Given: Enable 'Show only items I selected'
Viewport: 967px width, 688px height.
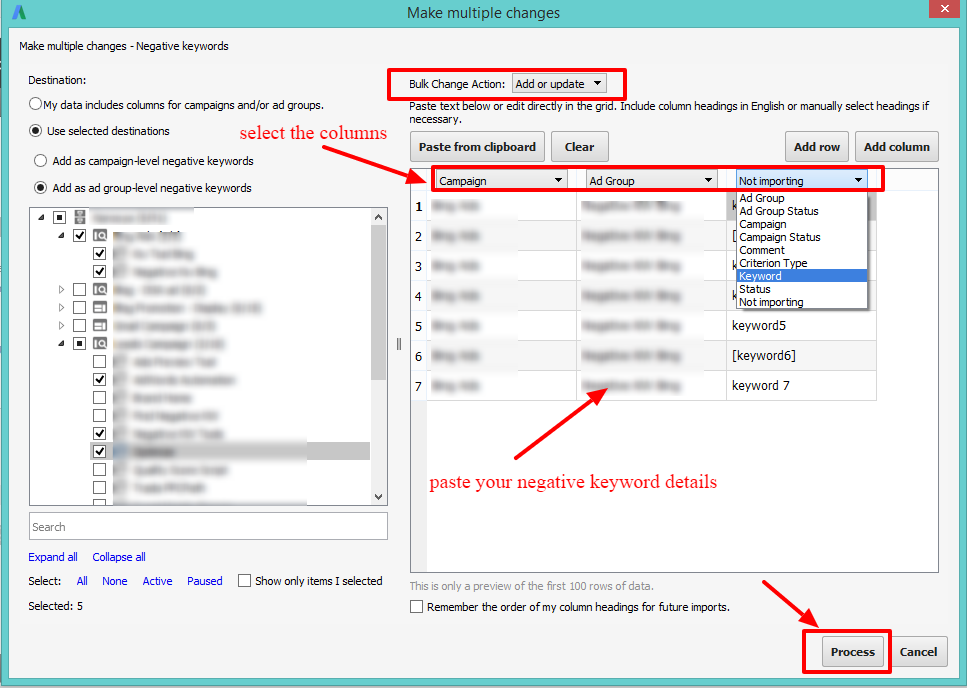Looking at the screenshot, I should tap(244, 581).
